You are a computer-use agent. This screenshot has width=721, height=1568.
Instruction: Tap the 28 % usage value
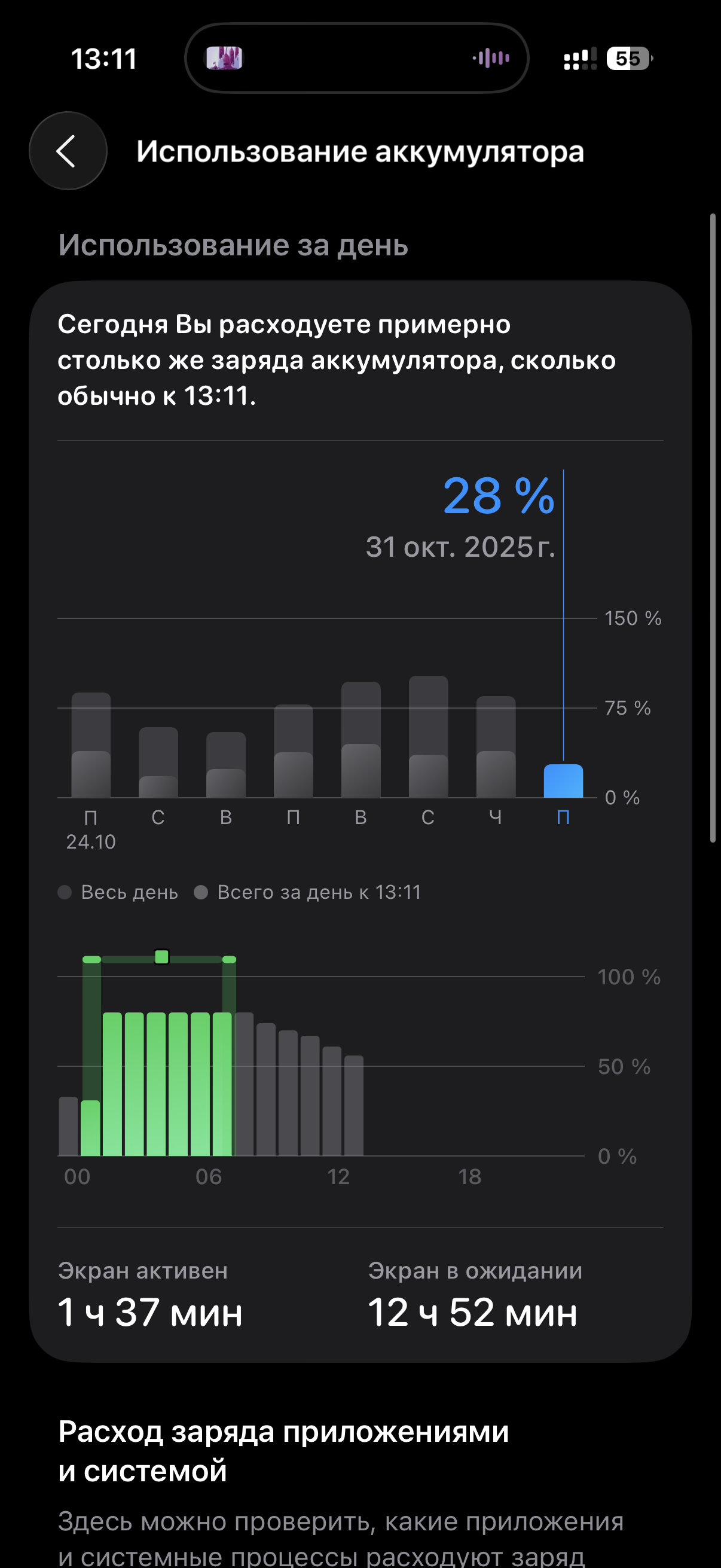tap(499, 496)
